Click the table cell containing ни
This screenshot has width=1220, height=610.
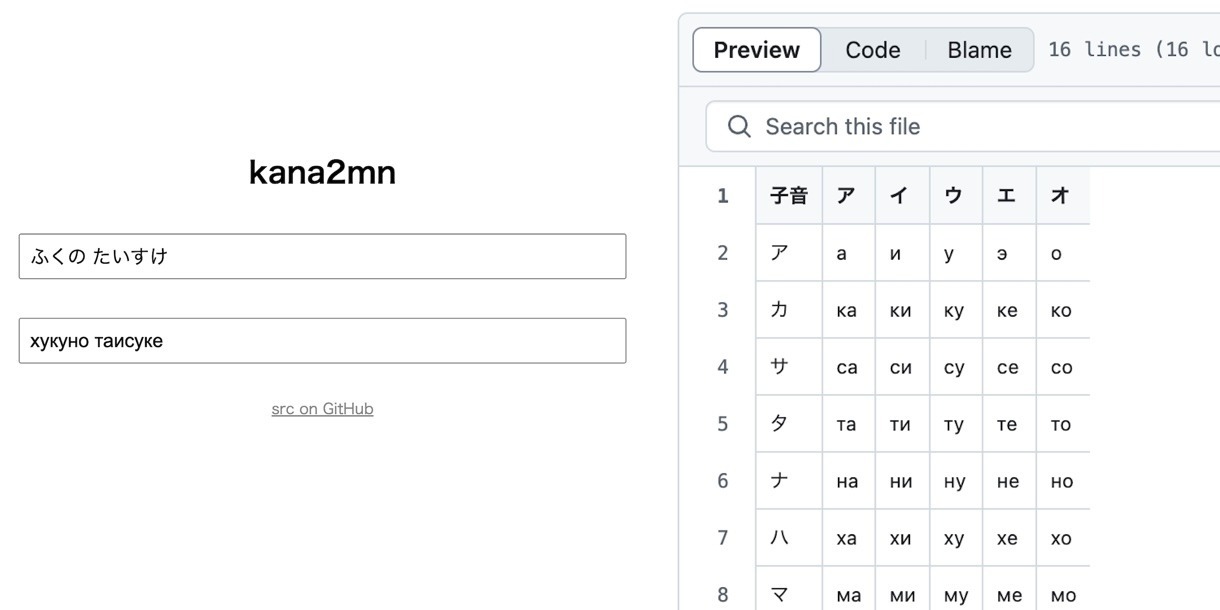coord(902,481)
